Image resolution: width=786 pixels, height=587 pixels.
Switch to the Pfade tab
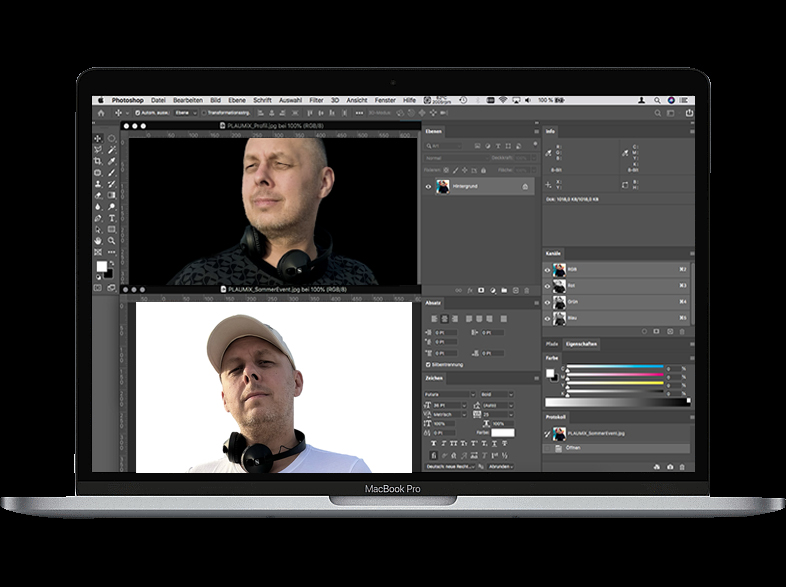(553, 343)
